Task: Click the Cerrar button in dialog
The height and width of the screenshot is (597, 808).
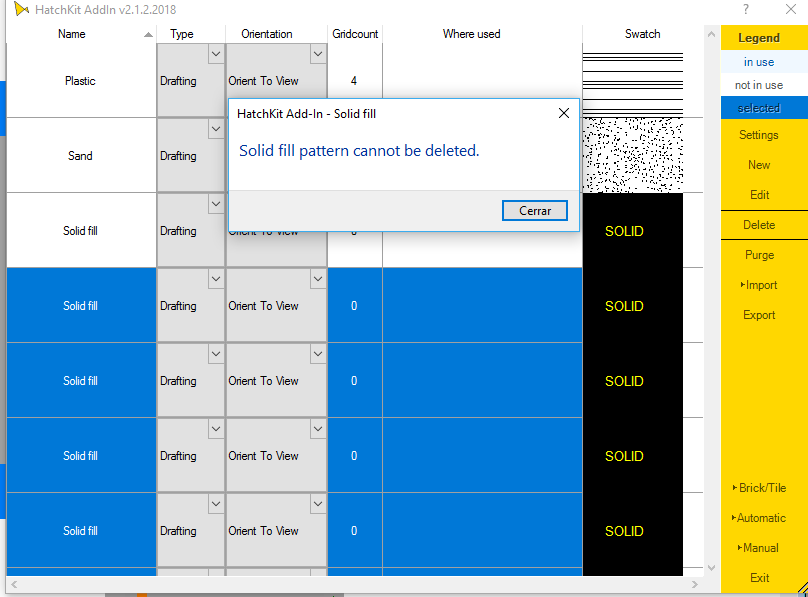Action: point(535,211)
